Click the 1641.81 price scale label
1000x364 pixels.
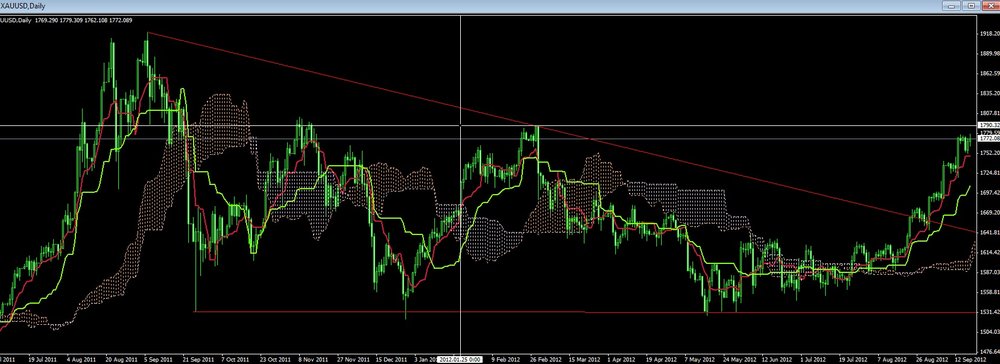pyautogui.click(x=989, y=233)
